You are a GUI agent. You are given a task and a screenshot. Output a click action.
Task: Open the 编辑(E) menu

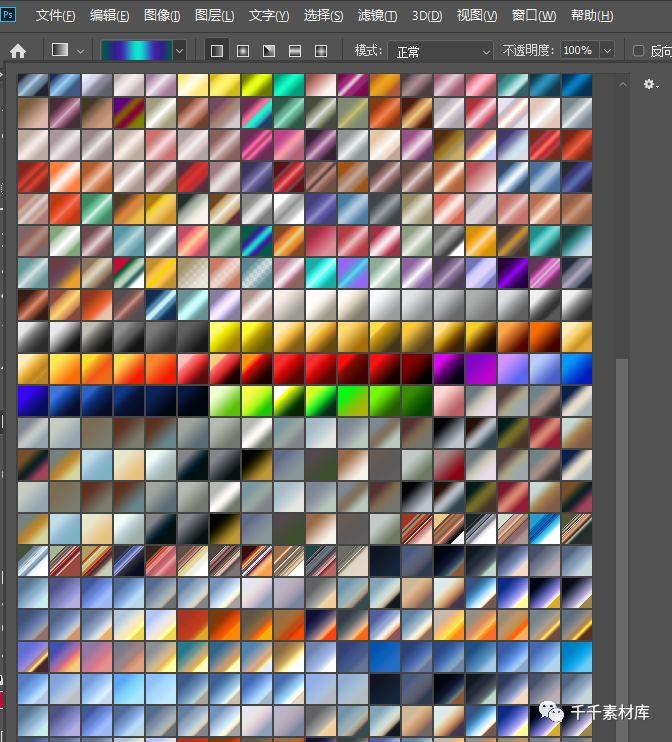coord(109,16)
